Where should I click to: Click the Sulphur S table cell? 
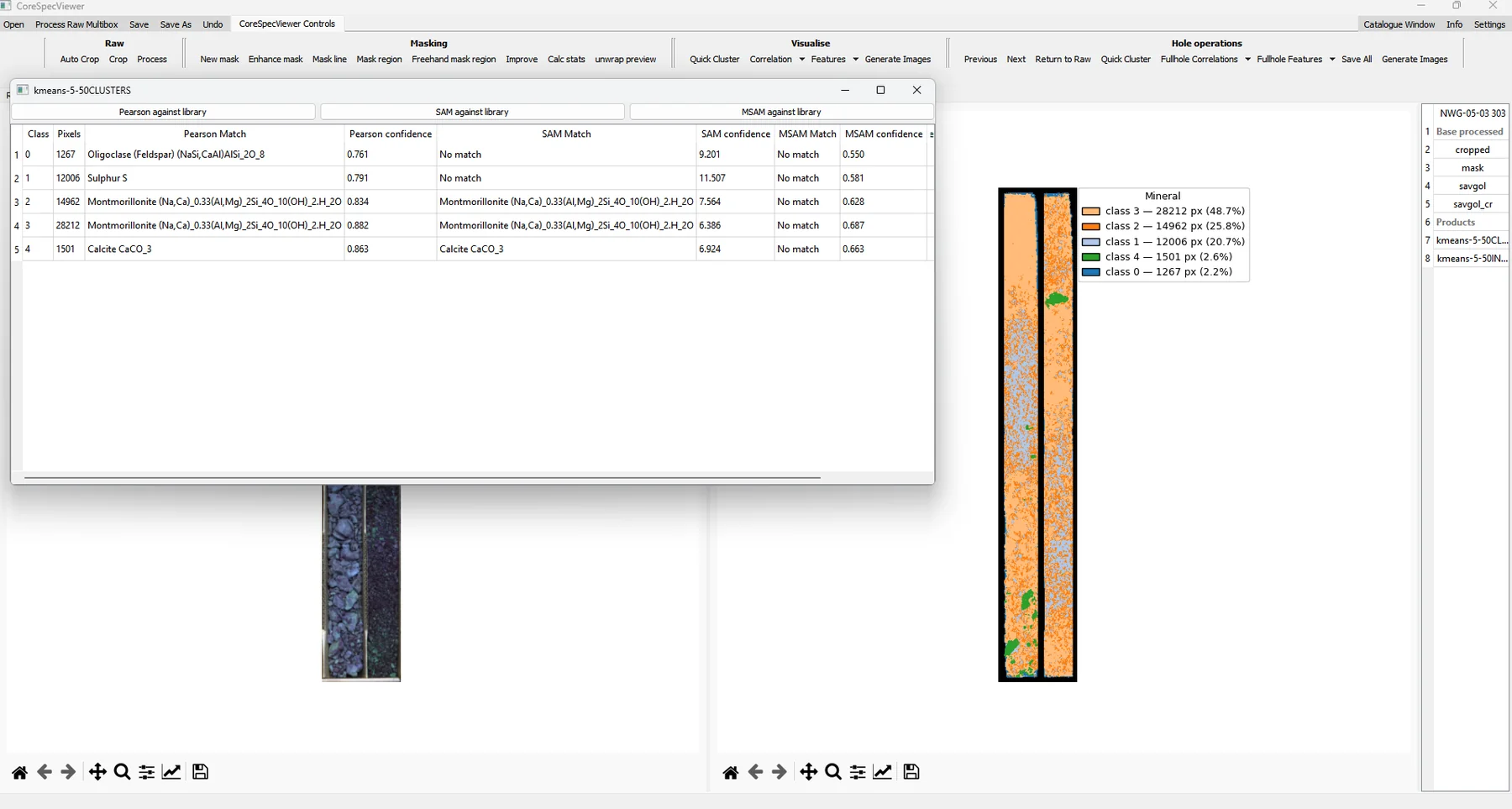click(x=214, y=178)
